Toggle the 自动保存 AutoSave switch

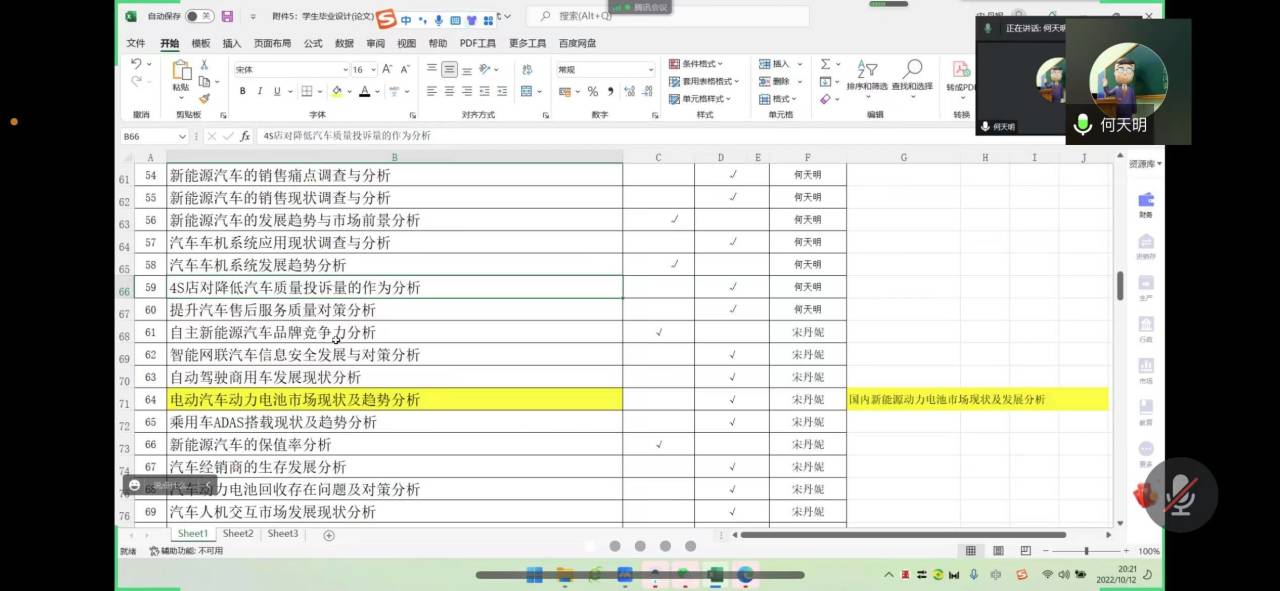[200, 16]
